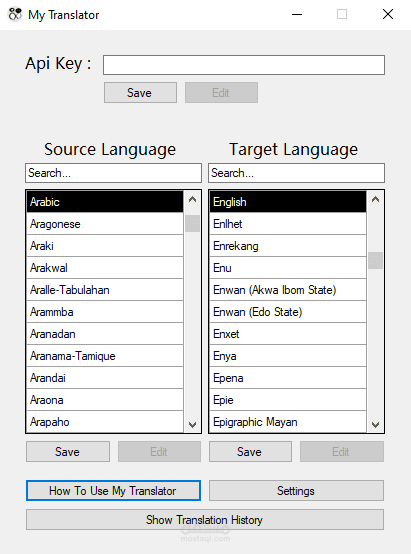Select Arapaho in Source Language list

coord(105,422)
